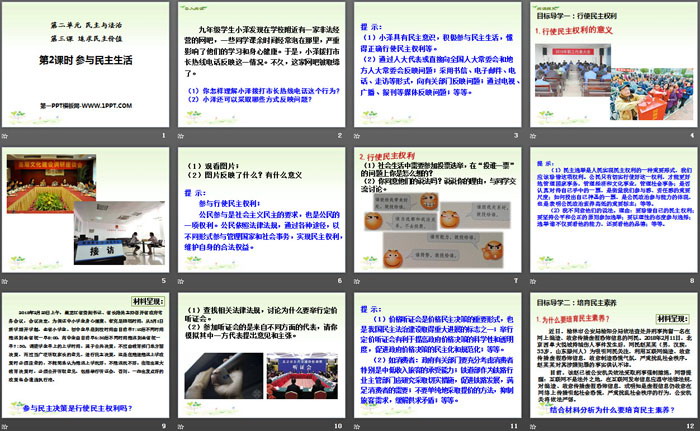Screen dimensions: 700x431
Task: Click slide number label "12"
Action: [691, 426]
